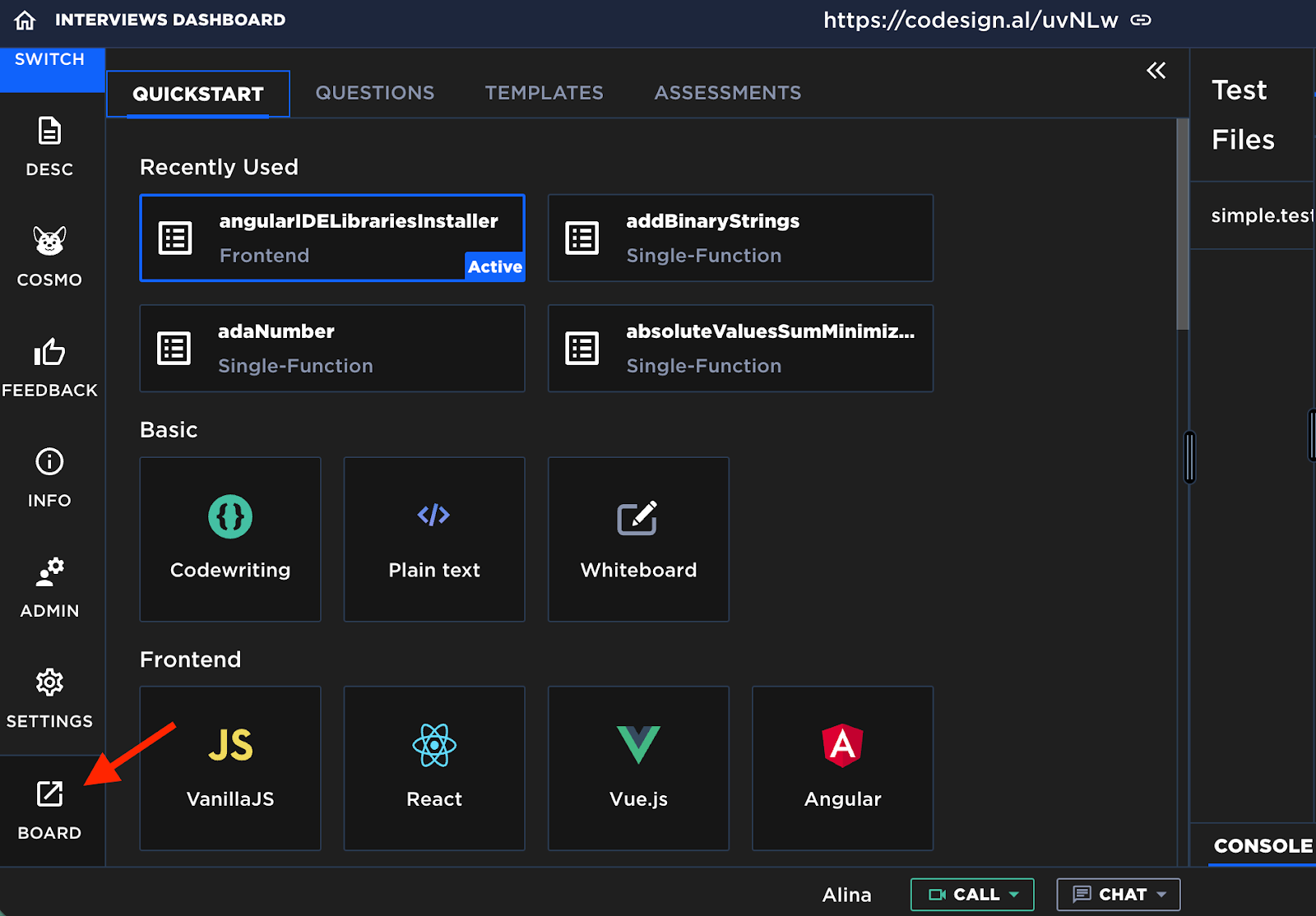Choose the Whiteboard basic environment
Image resolution: width=1316 pixels, height=916 pixels.
click(x=638, y=539)
